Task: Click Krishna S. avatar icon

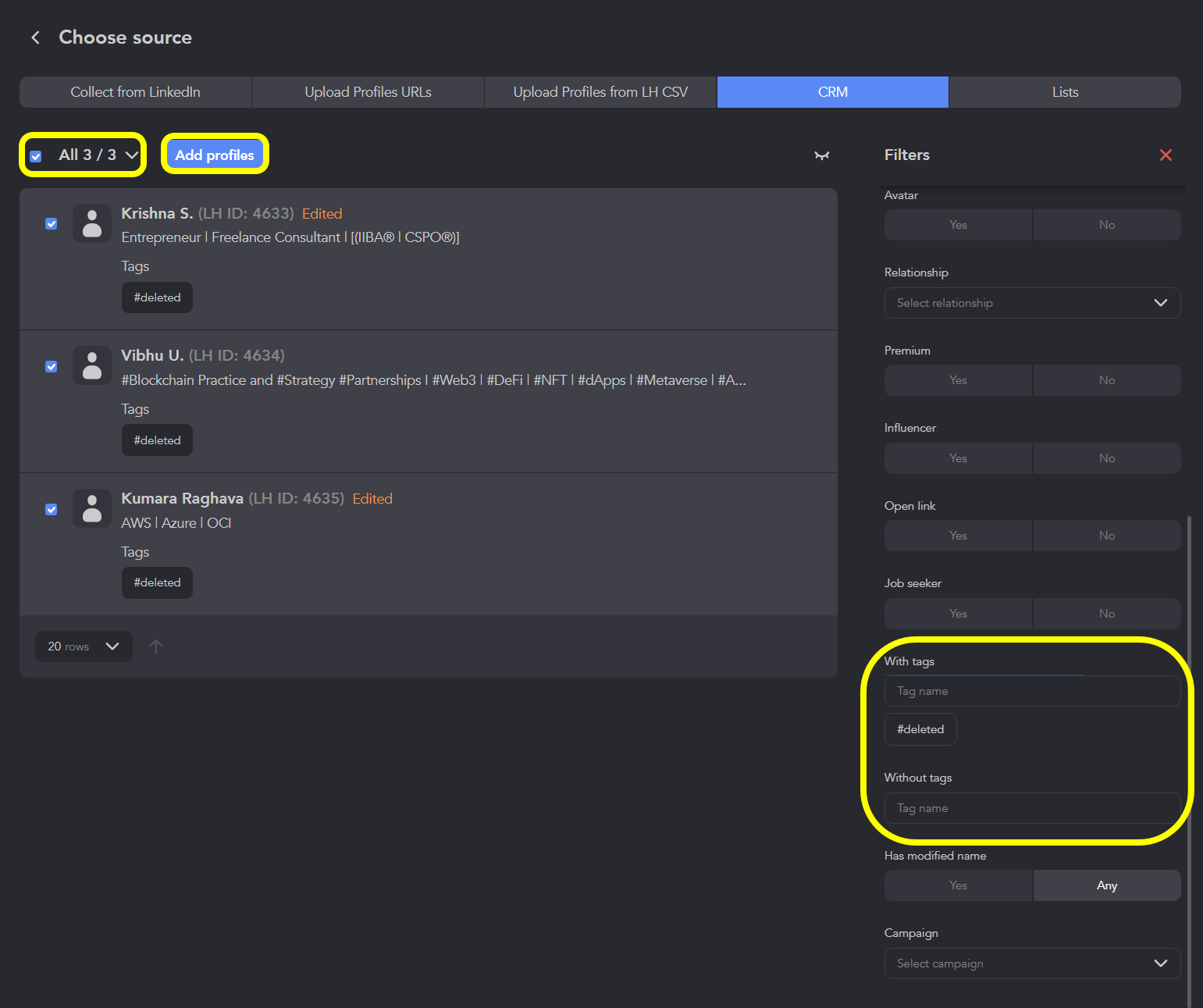Action: tap(92, 223)
